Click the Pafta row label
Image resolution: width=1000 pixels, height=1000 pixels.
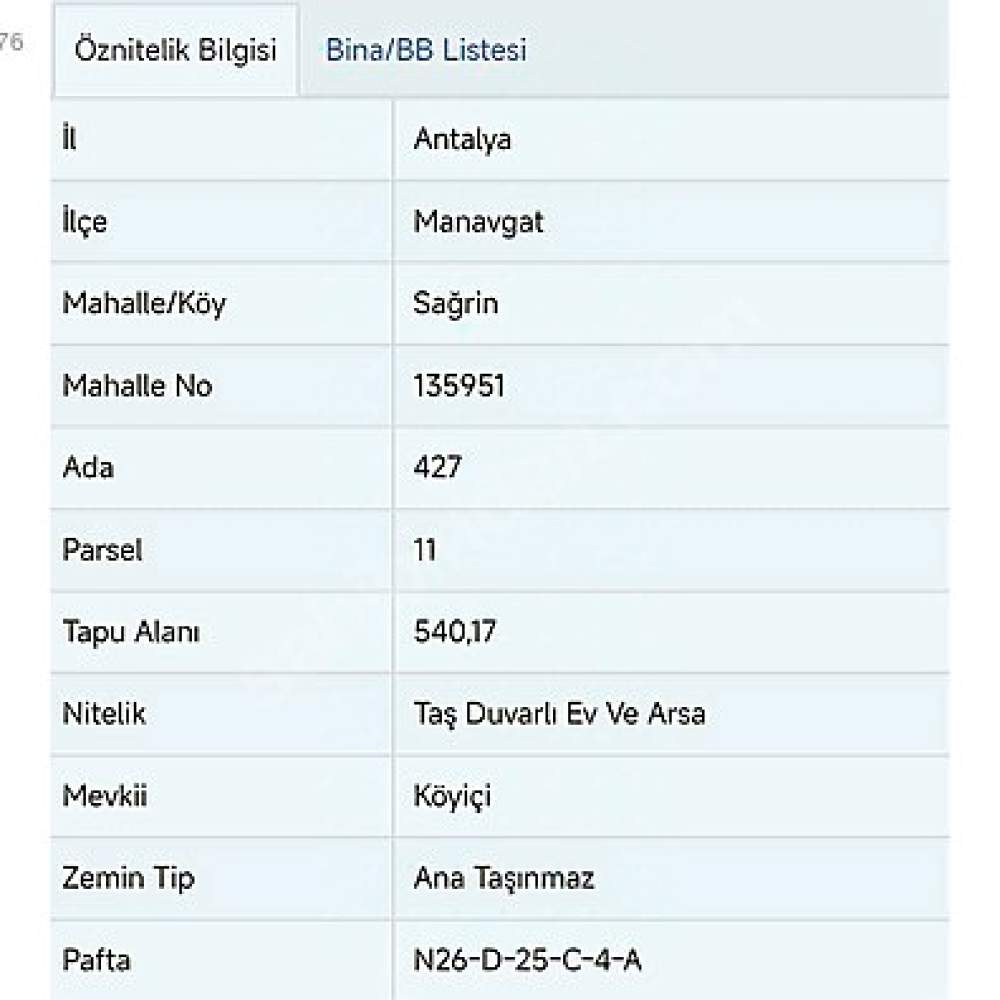96,960
